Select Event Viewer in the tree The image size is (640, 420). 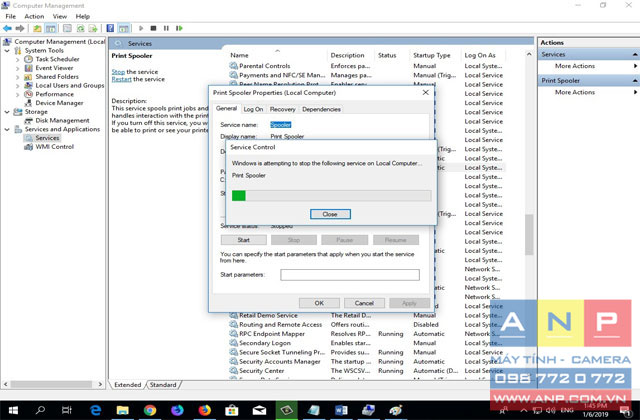click(54, 68)
